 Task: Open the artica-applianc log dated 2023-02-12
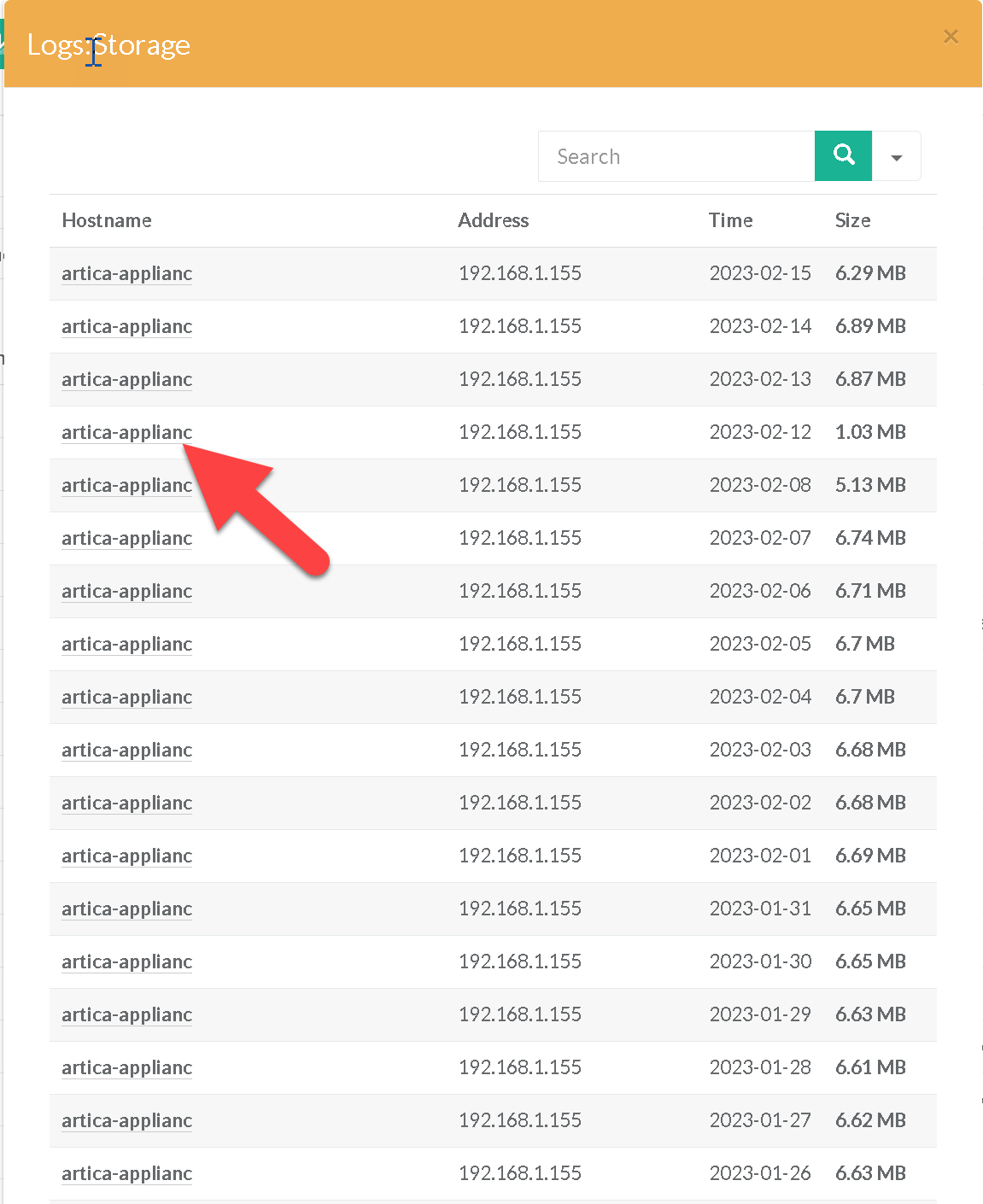pos(126,432)
